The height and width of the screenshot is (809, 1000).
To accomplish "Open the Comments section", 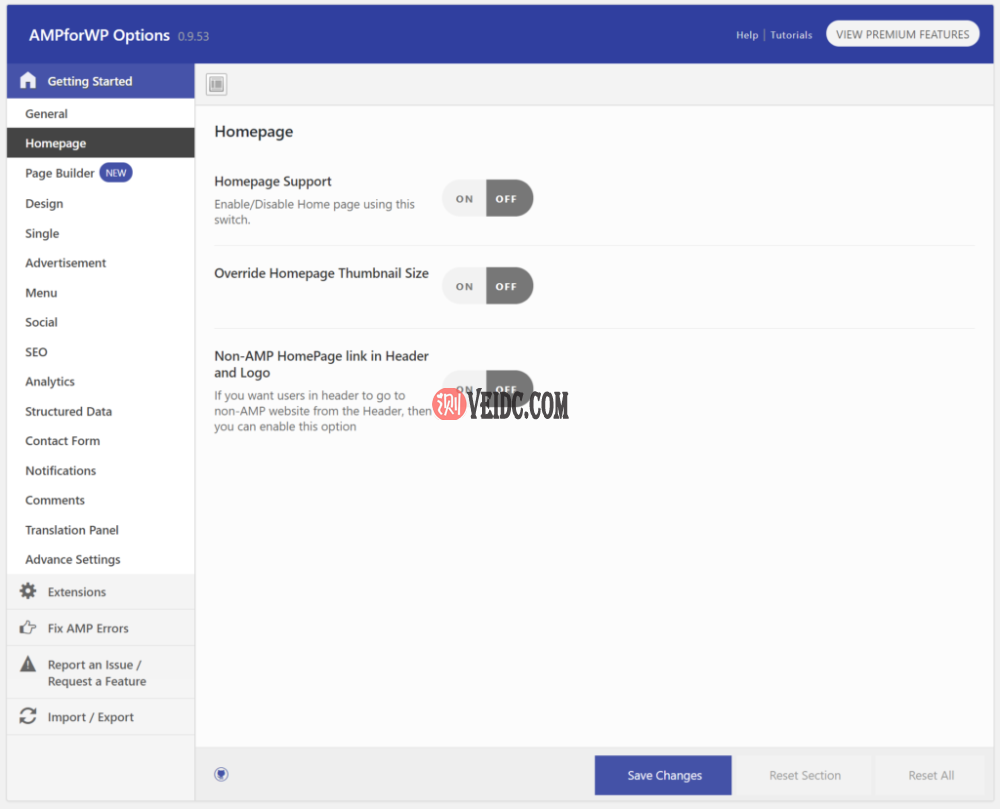I will pos(101,500).
